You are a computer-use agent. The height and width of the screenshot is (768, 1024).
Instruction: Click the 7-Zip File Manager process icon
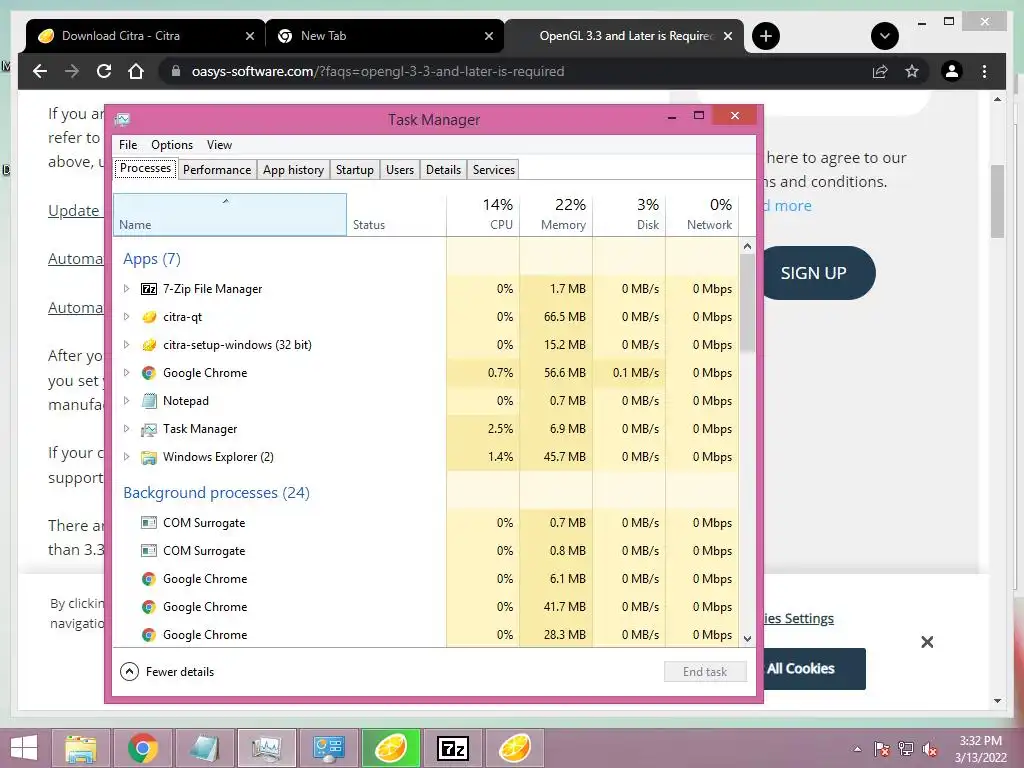pos(149,289)
